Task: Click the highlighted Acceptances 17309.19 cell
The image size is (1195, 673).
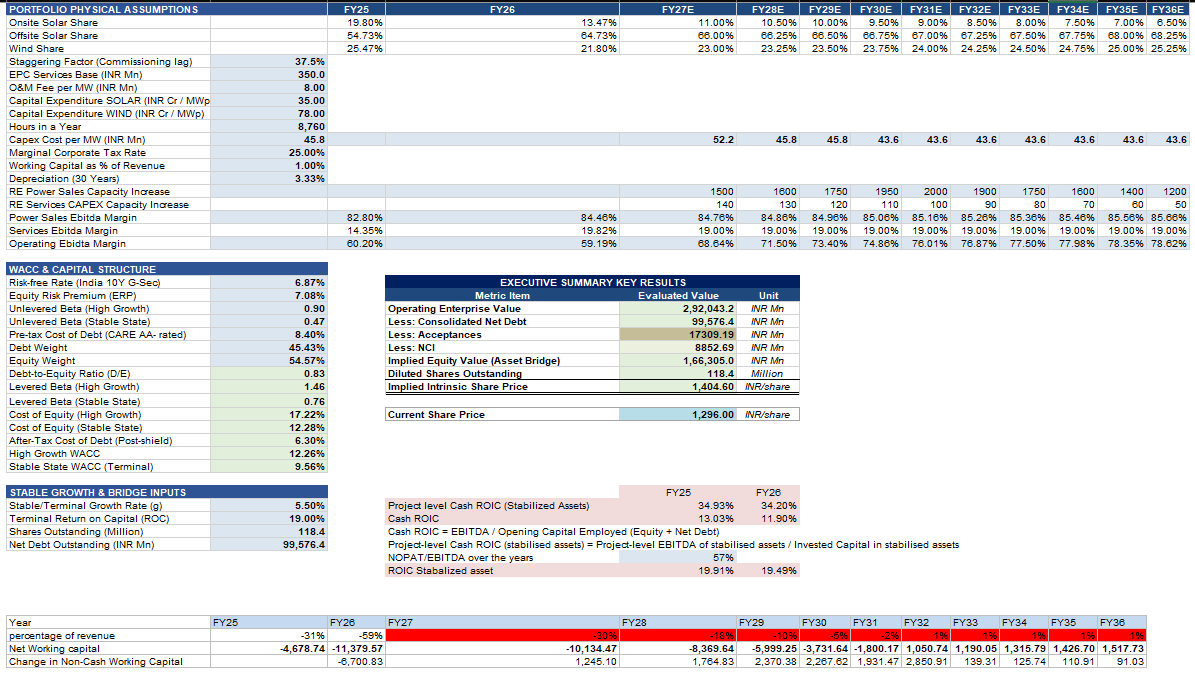Action: (x=678, y=335)
